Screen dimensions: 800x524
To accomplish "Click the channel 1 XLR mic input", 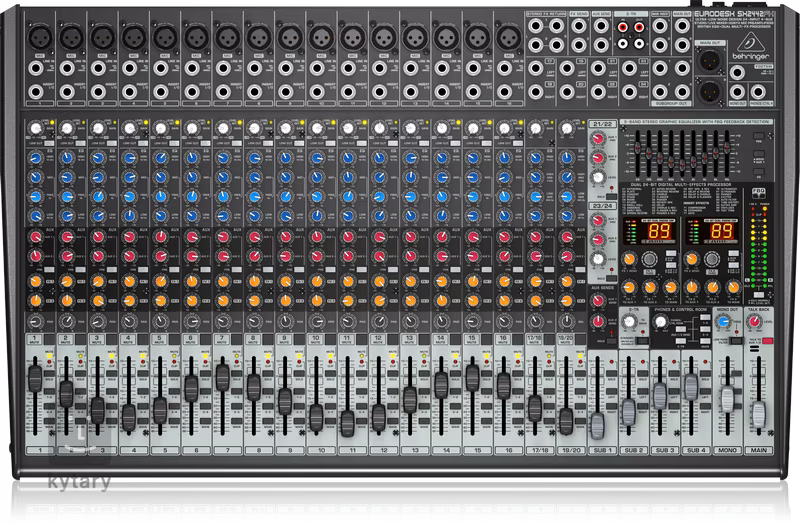I will click(37, 38).
